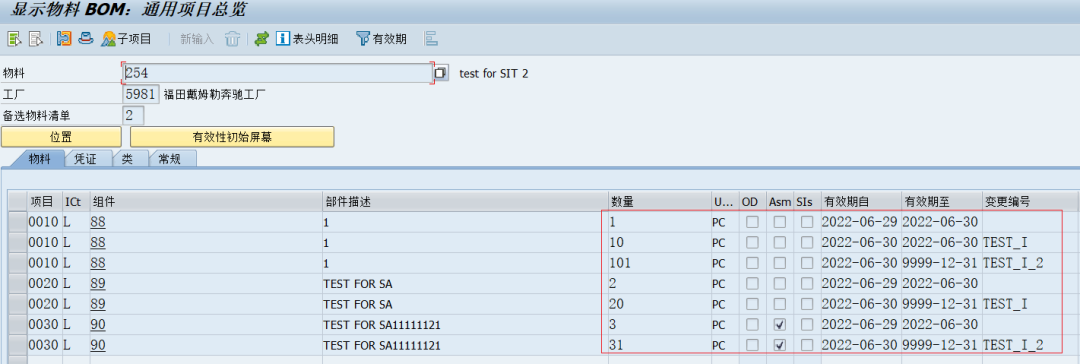Open component 90 link in quantity 31 row
The height and width of the screenshot is (364, 1080).
98,345
